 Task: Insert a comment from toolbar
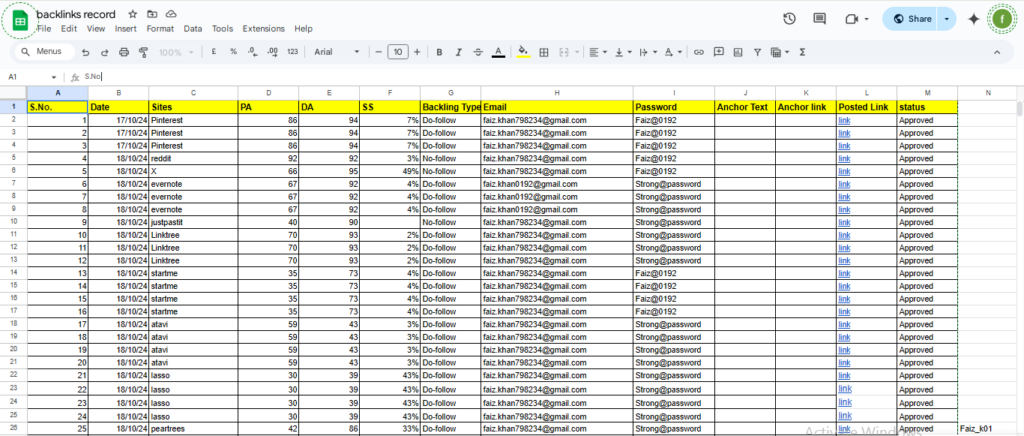718,52
